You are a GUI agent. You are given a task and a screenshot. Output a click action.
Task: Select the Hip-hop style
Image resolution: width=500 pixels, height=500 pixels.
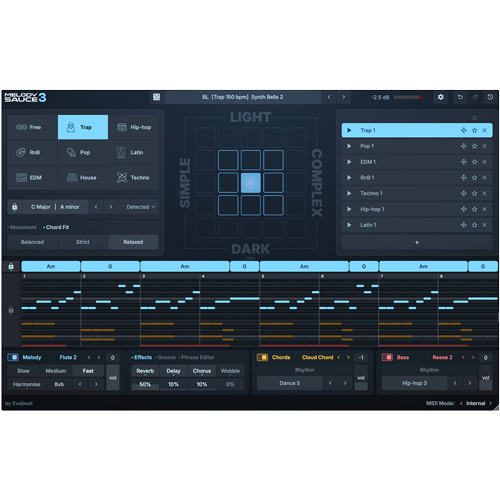(x=133, y=127)
